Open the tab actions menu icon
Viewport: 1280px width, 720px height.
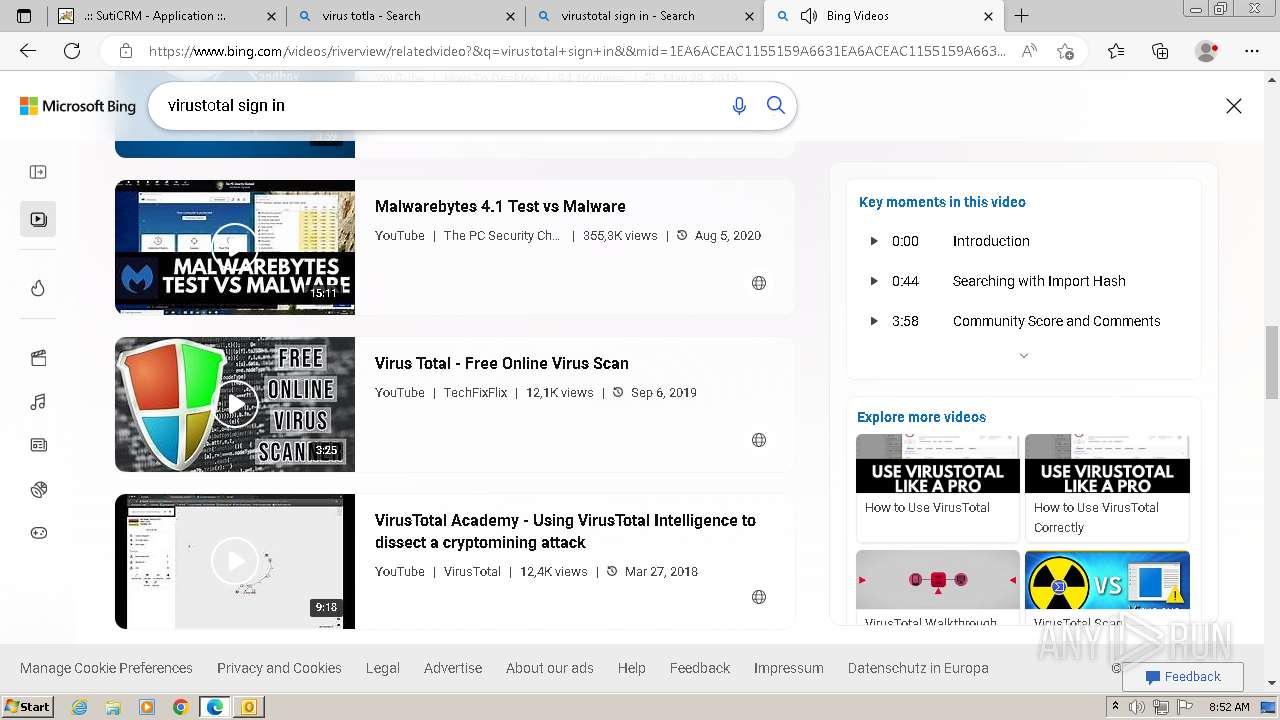(x=24, y=16)
